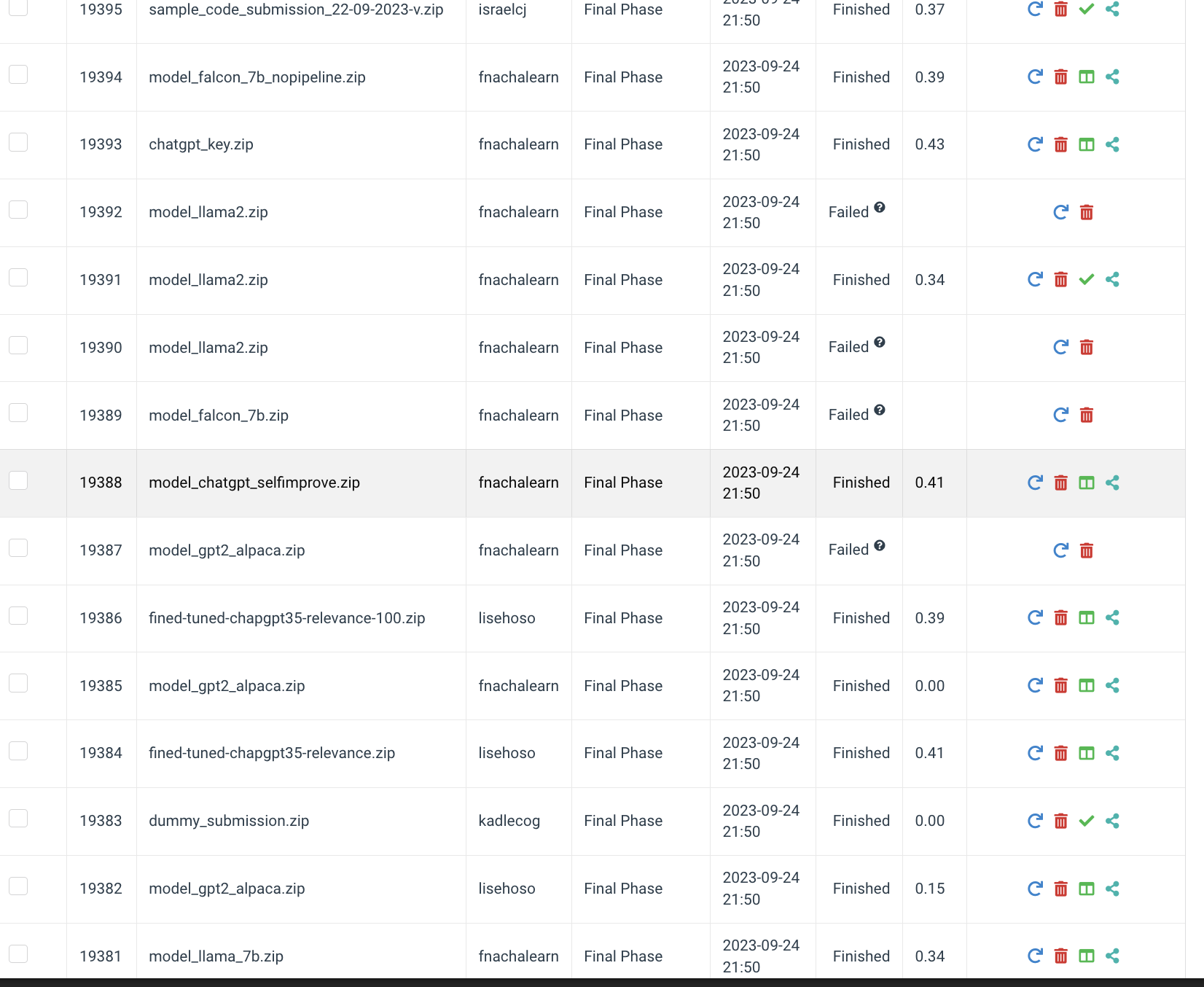Toggle the checkmark on submission 19383
The height and width of the screenshot is (987, 1204).
tap(1086, 821)
